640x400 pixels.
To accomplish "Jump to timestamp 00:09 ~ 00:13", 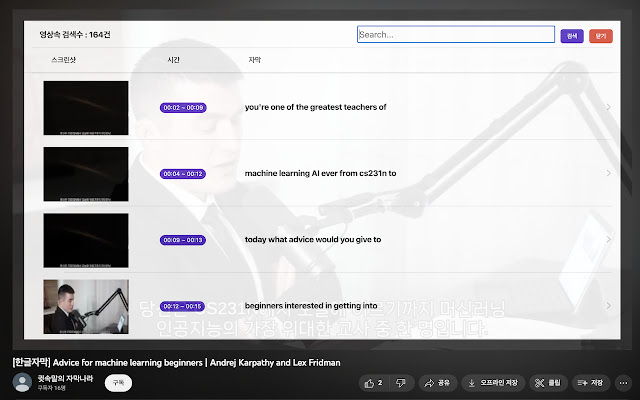I will point(183,240).
